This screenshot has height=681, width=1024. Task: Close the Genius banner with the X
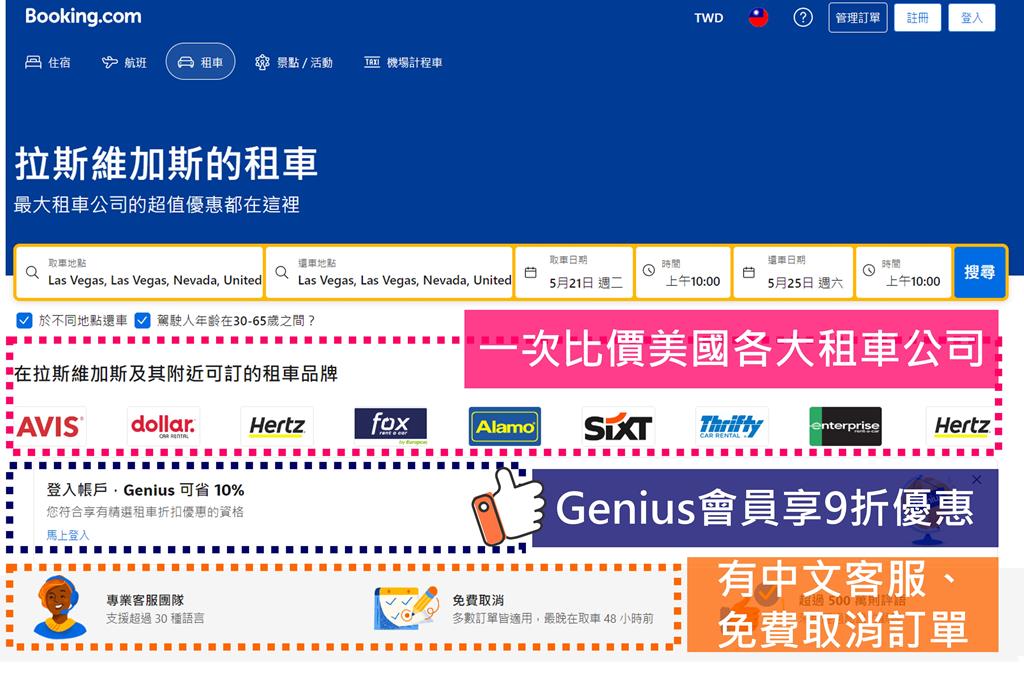pyautogui.click(x=976, y=479)
